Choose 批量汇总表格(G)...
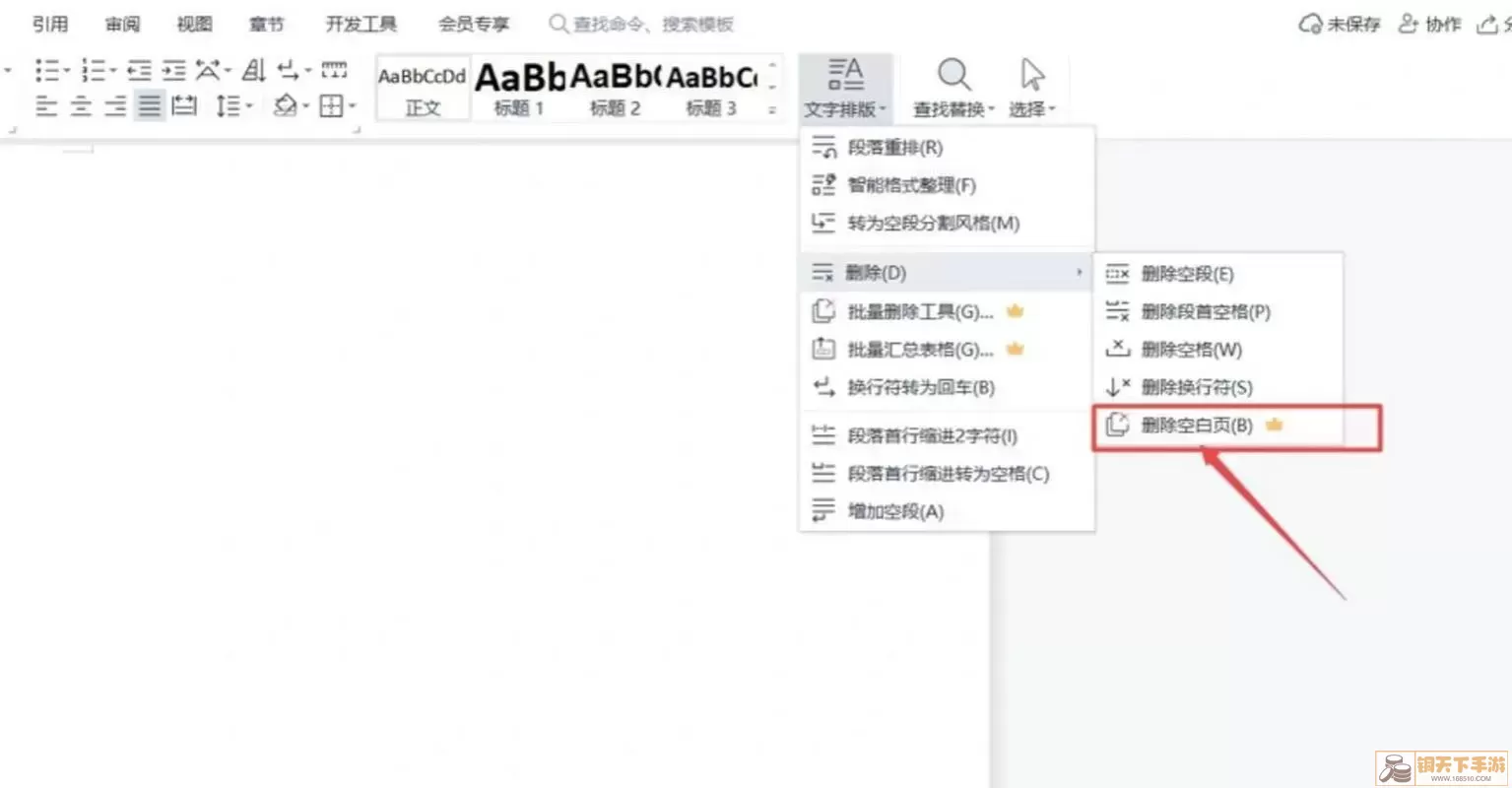Viewport: 1512px width, 788px height. click(x=947, y=349)
